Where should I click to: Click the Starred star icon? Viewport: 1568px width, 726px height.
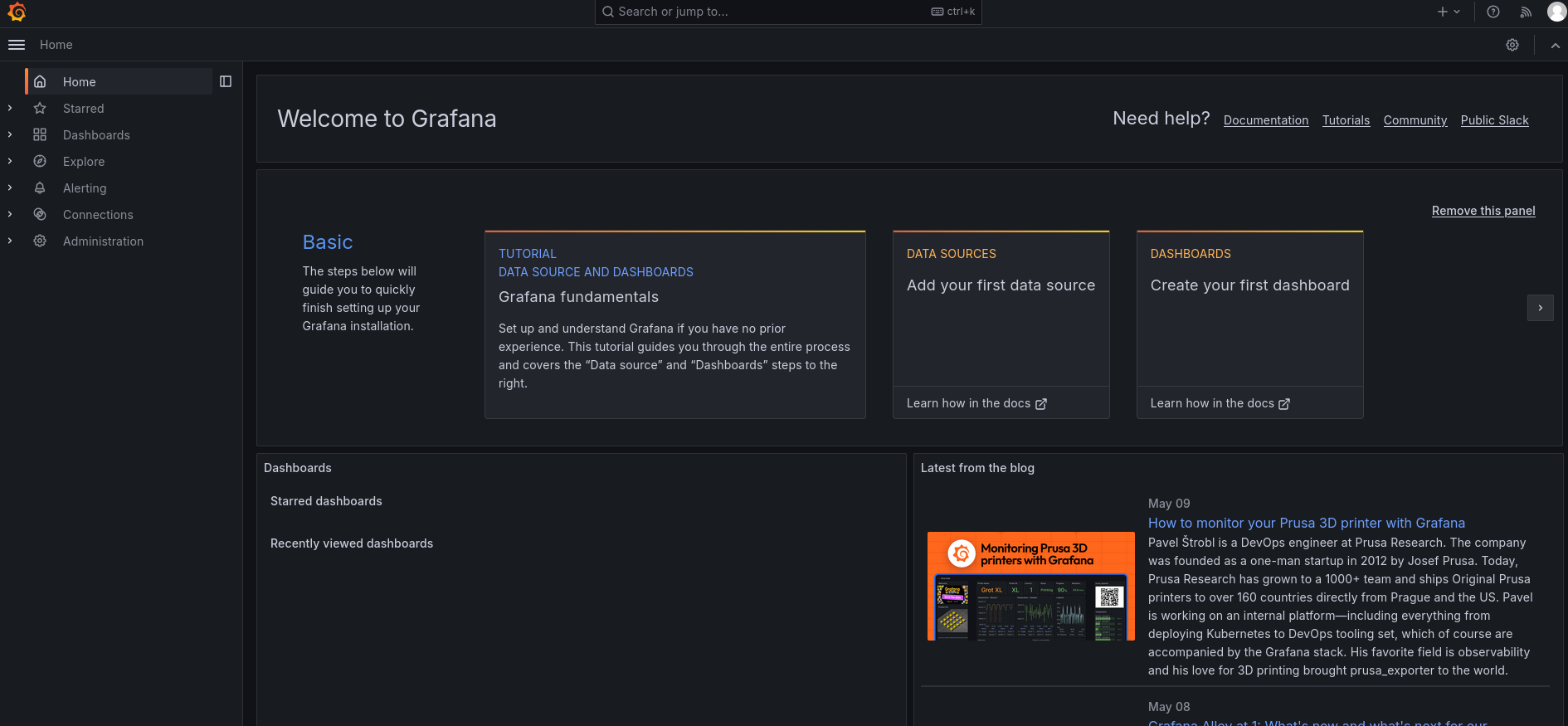(40, 109)
